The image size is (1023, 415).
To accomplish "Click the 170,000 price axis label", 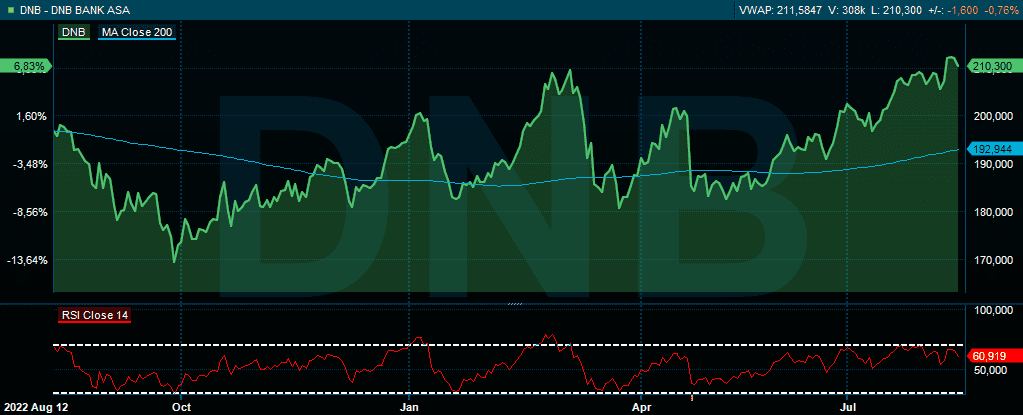I will click(992, 260).
